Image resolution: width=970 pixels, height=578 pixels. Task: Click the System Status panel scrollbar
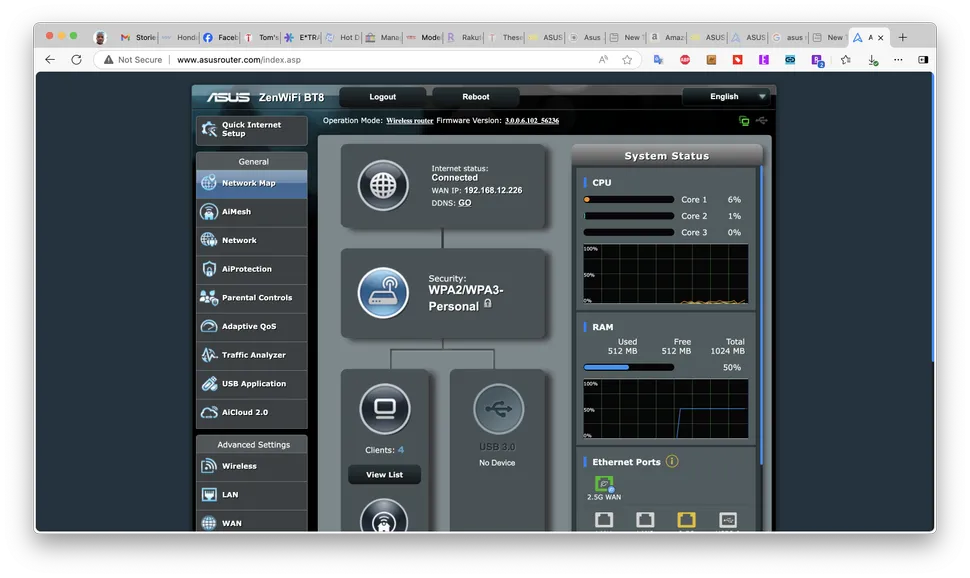pyautogui.click(x=762, y=314)
